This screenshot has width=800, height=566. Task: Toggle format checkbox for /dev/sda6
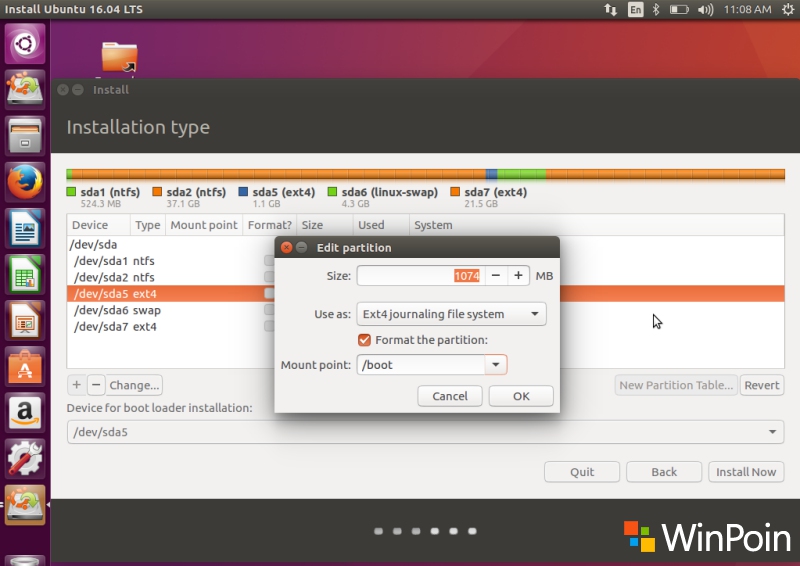(269, 310)
